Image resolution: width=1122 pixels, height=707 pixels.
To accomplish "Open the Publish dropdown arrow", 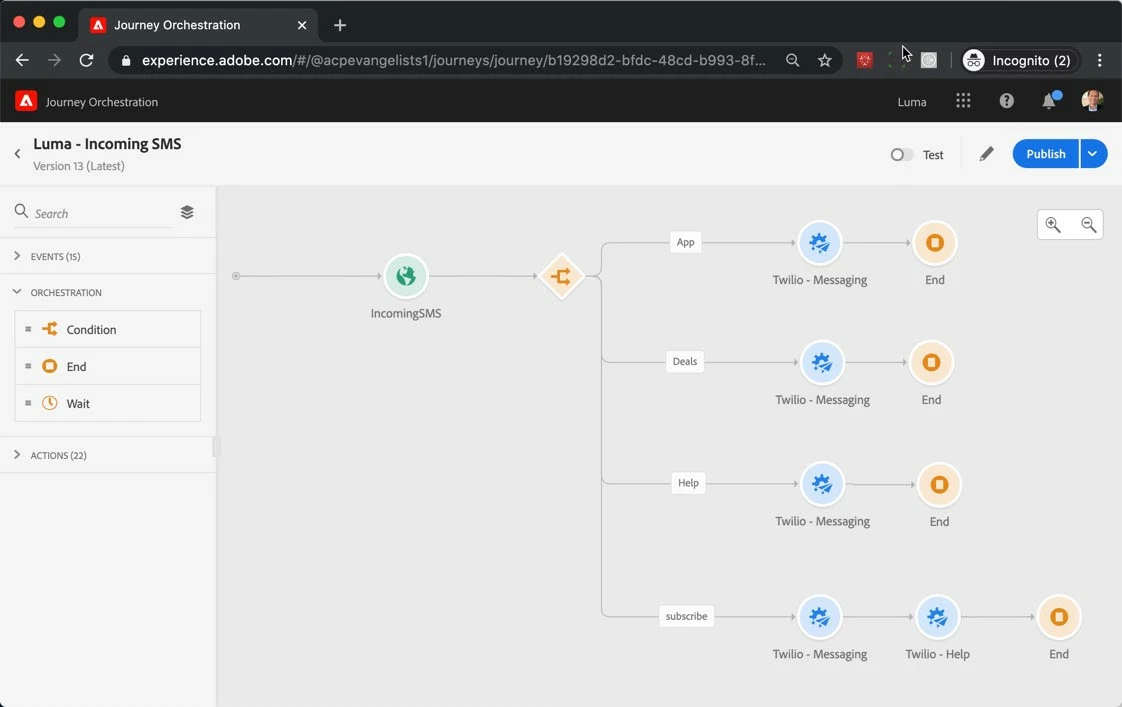I will click(1093, 154).
